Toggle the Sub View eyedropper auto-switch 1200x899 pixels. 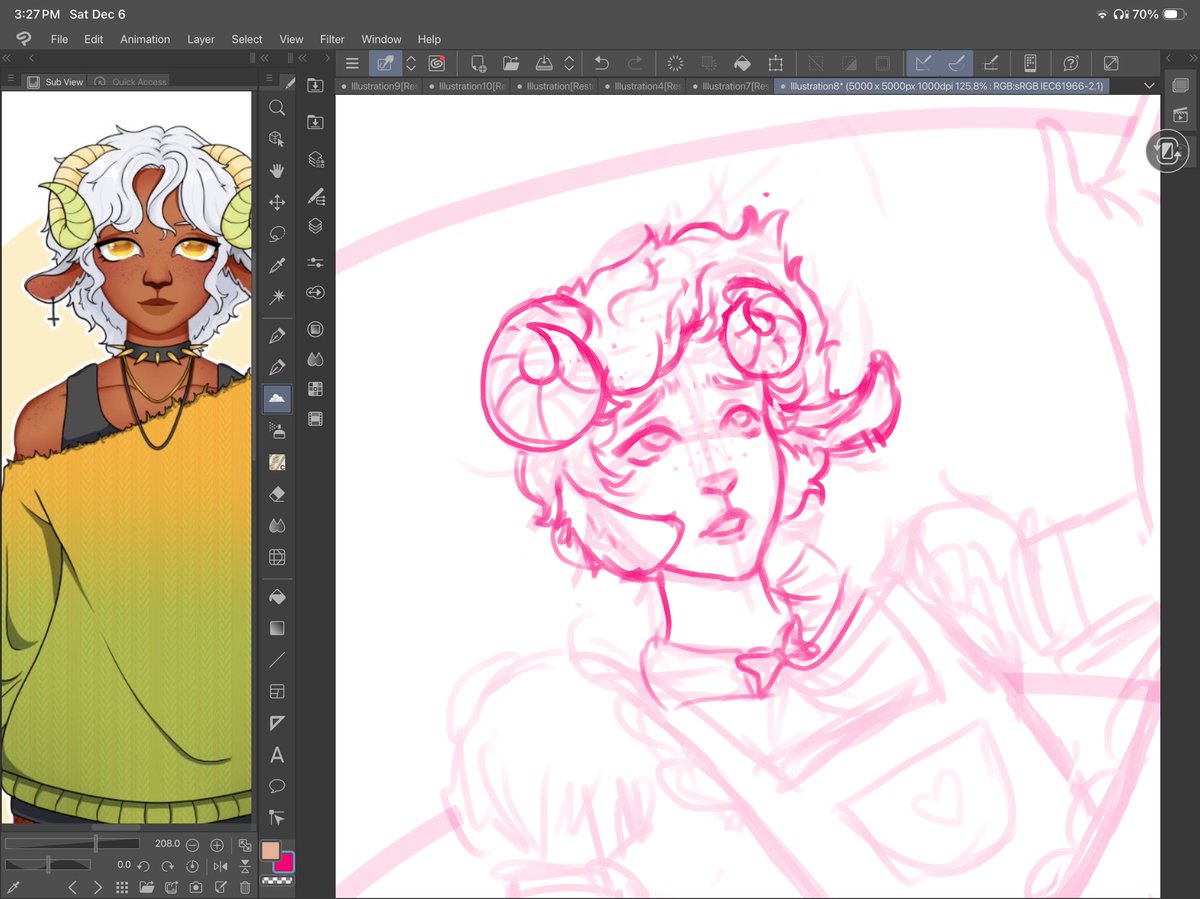(x=14, y=887)
